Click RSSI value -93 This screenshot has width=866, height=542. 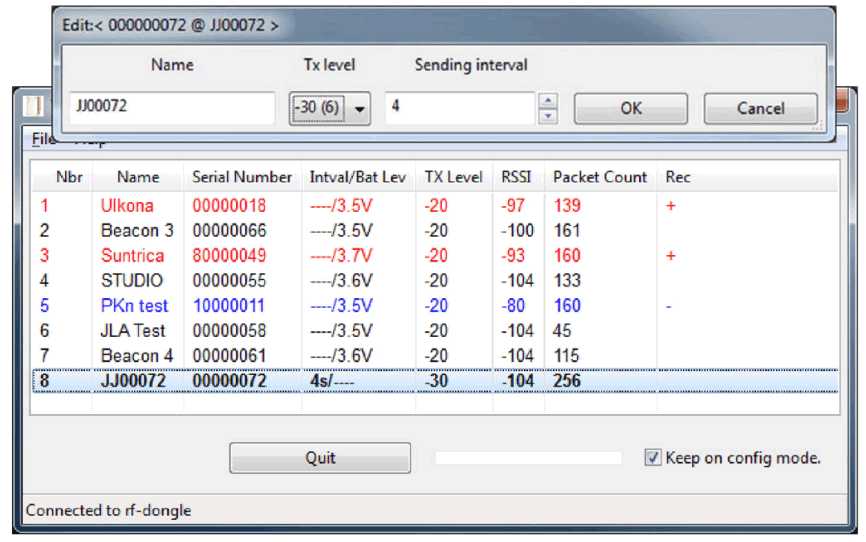pyautogui.click(x=513, y=255)
